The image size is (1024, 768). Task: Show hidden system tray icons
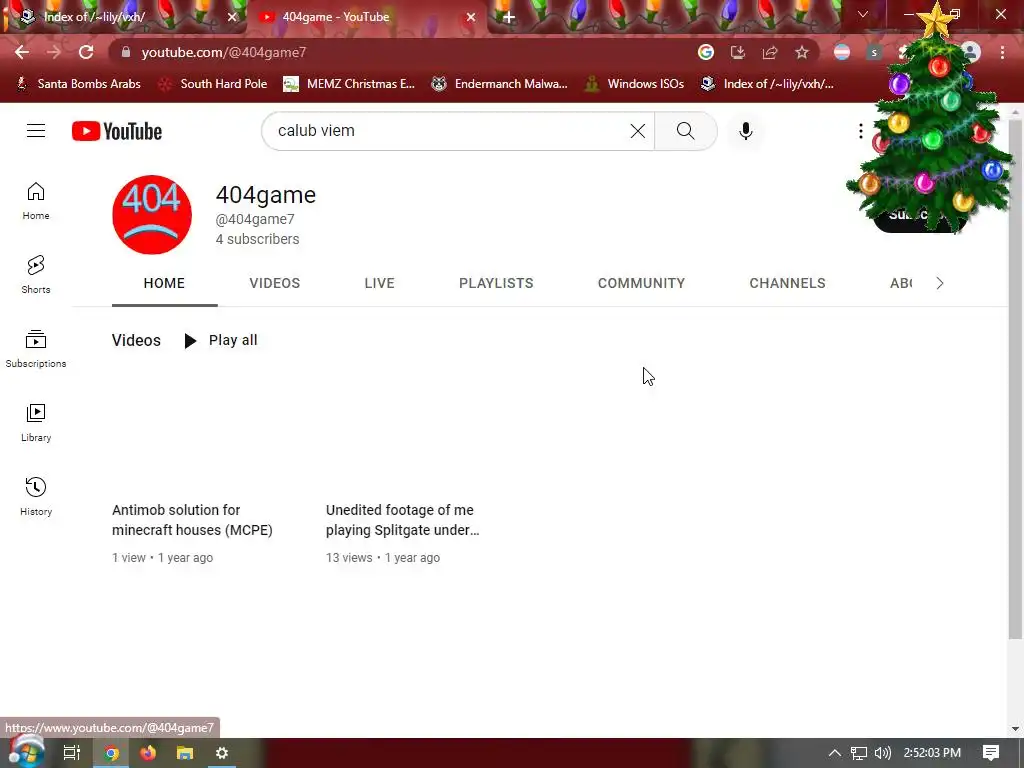click(834, 753)
